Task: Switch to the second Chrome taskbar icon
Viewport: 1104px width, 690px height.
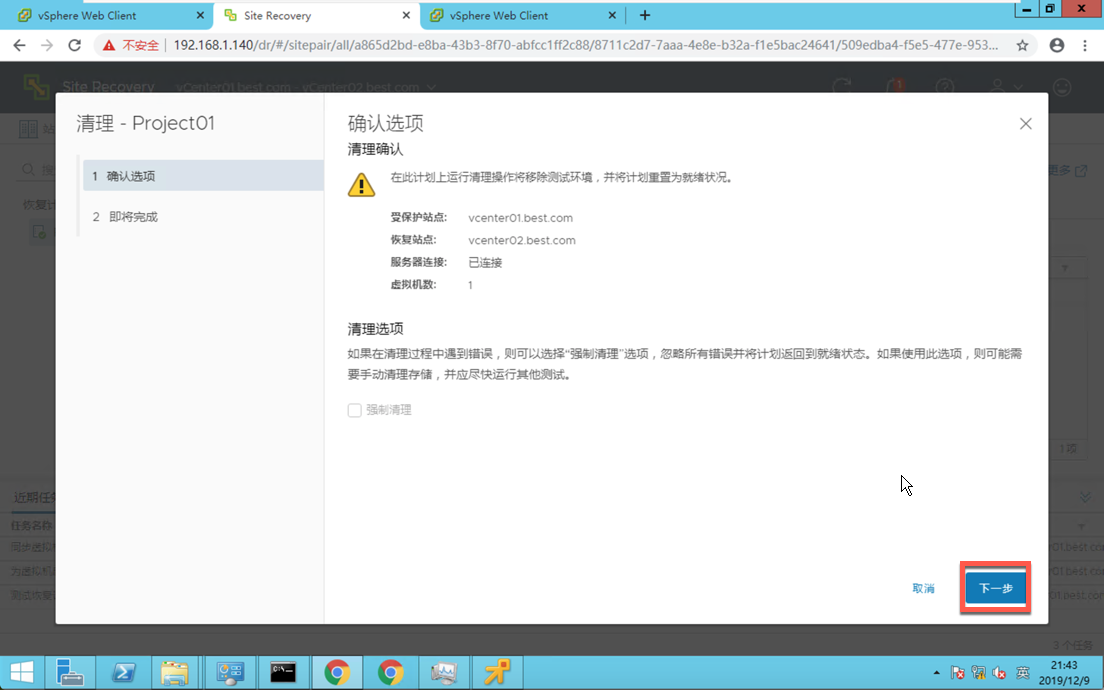Action: click(x=391, y=672)
